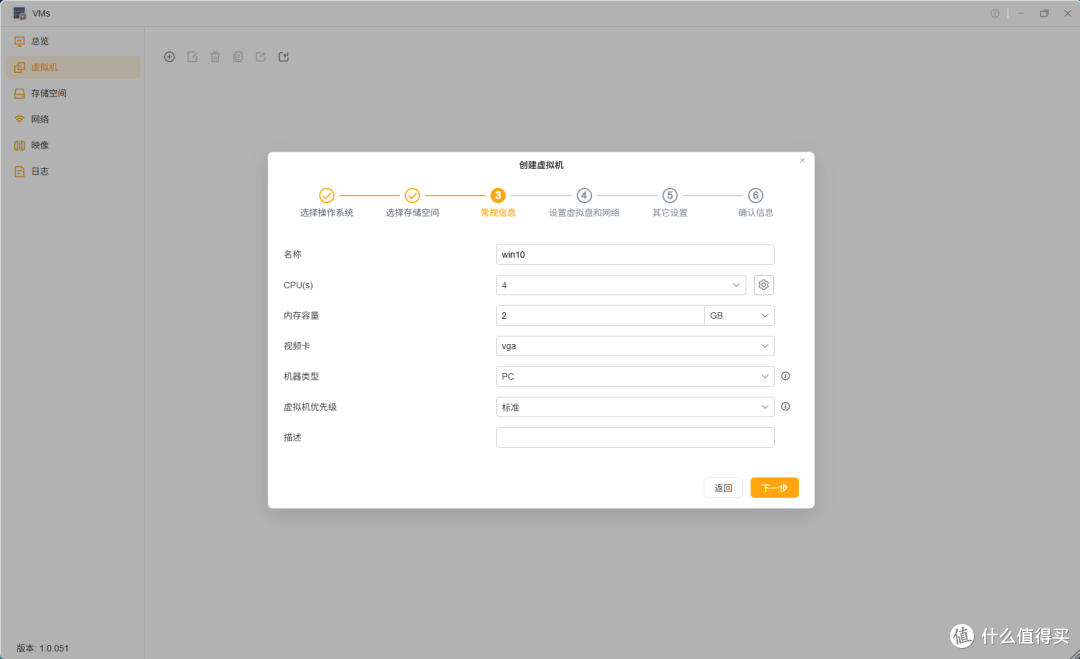The height and width of the screenshot is (659, 1080).
Task: Click wizard step 选择操作系统
Action: (326, 203)
